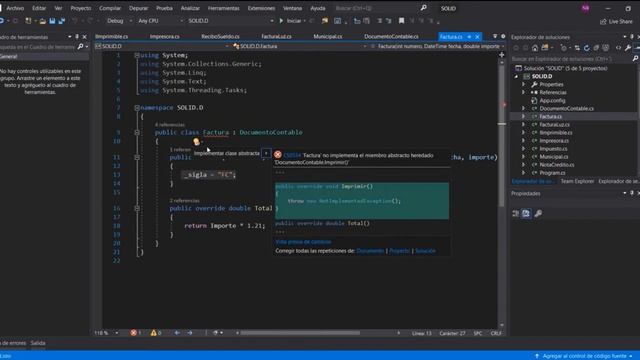Click Solución link in fix all occurrences
640x360 pixels.
tap(425, 251)
